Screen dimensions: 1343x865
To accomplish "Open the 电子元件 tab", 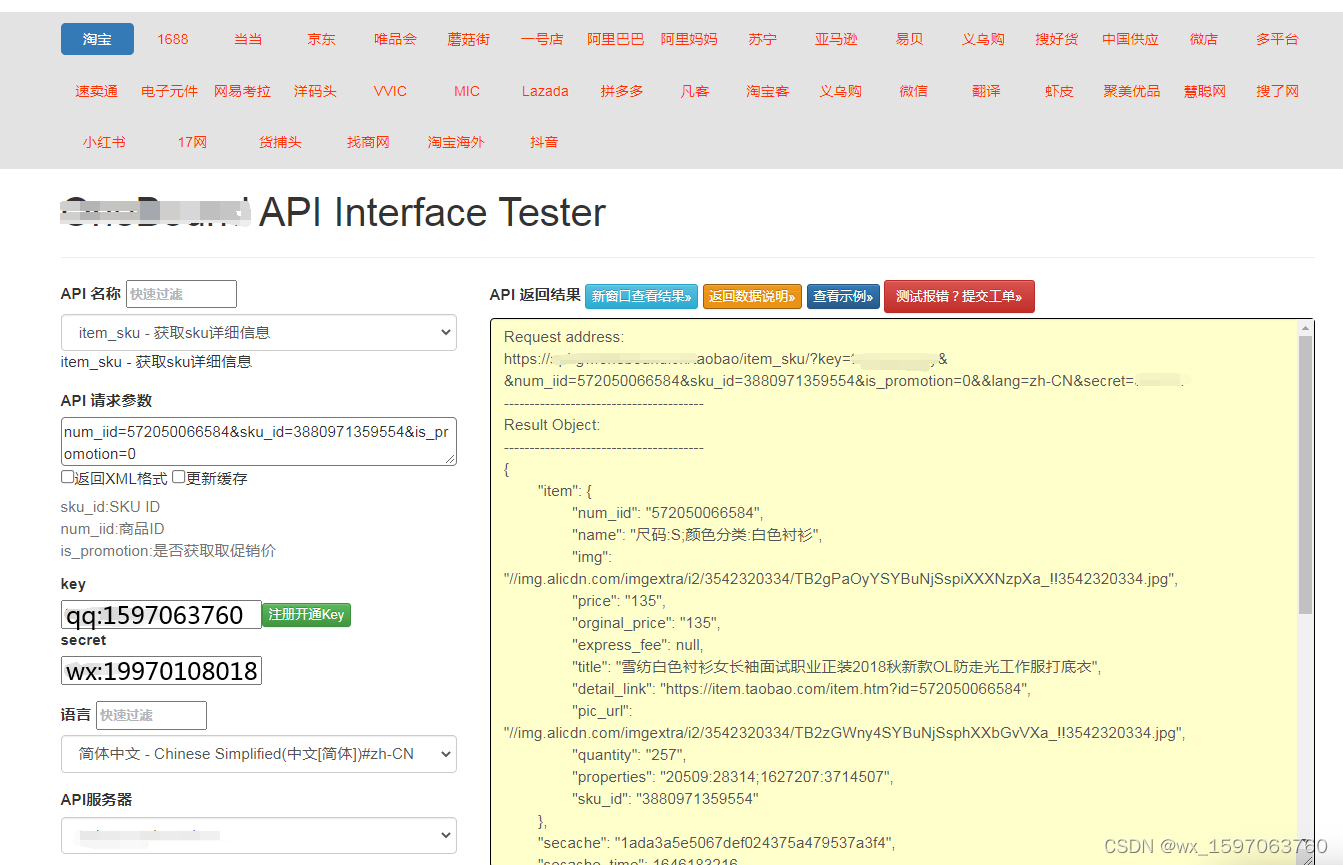I will [170, 91].
